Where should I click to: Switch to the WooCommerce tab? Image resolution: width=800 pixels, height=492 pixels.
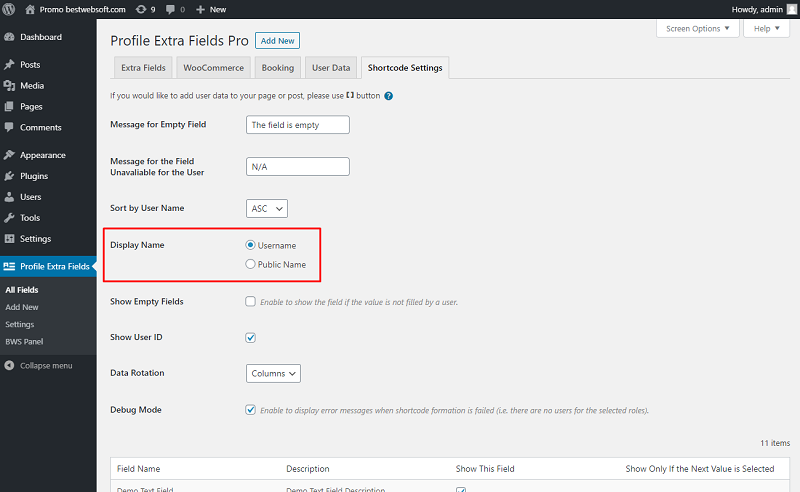coord(213,67)
